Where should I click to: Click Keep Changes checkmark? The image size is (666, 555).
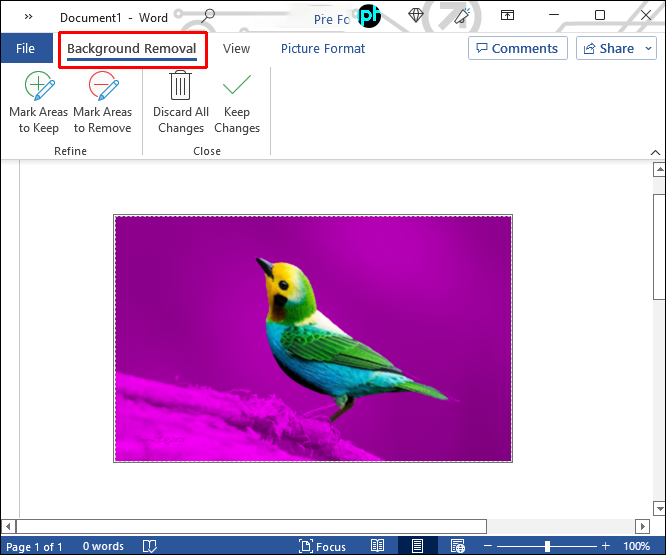(237, 84)
